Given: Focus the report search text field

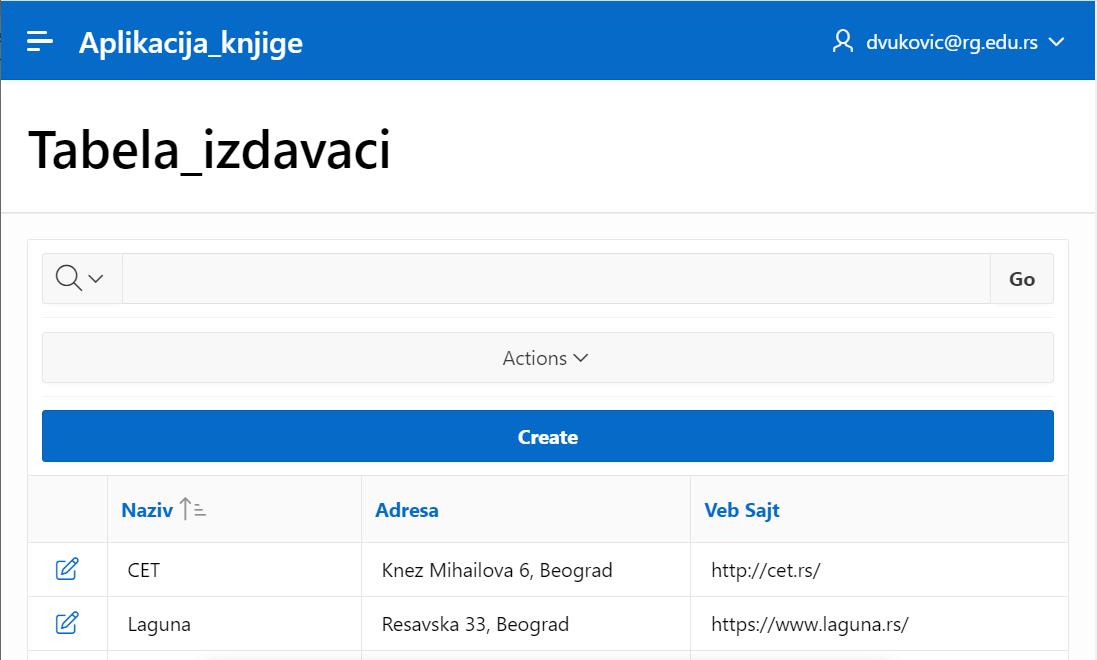Looking at the screenshot, I should pyautogui.click(x=555, y=278).
